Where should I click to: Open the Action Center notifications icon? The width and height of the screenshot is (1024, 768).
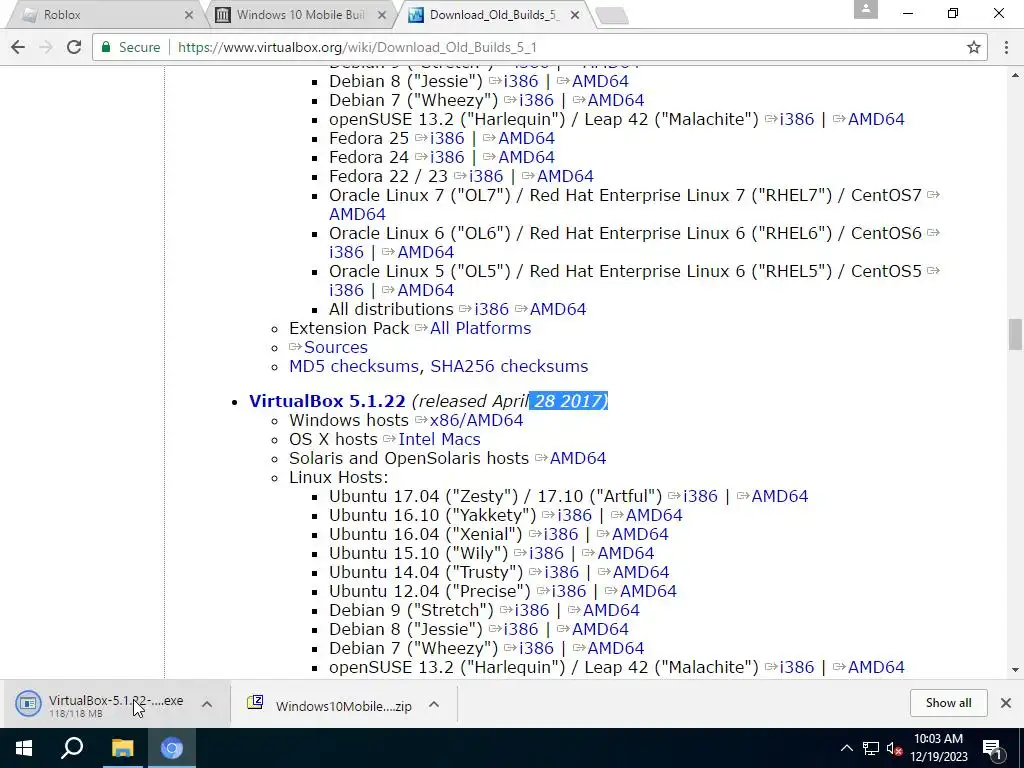[x=993, y=748]
